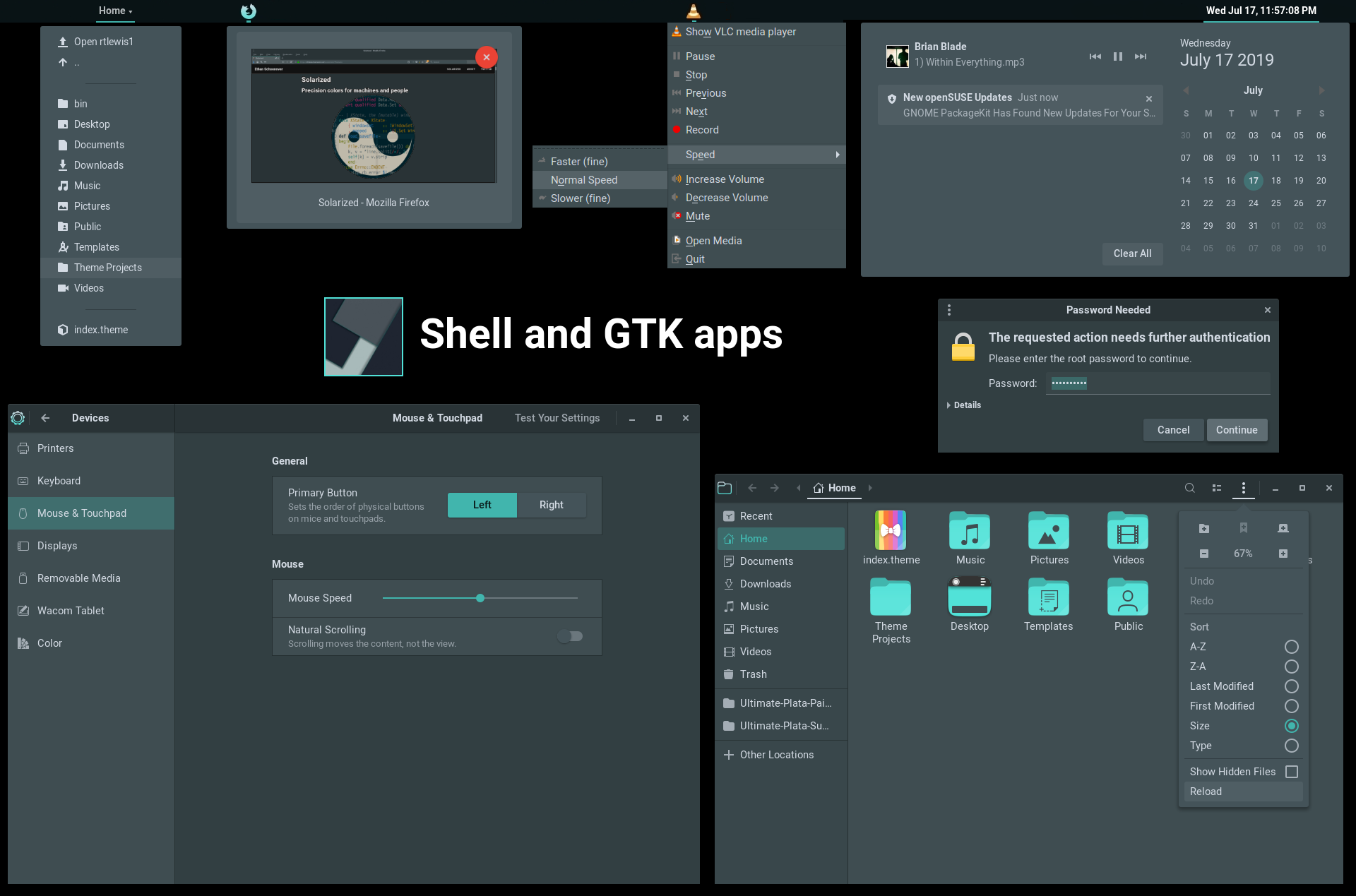Open the Templates folder icon in file view

click(1049, 597)
